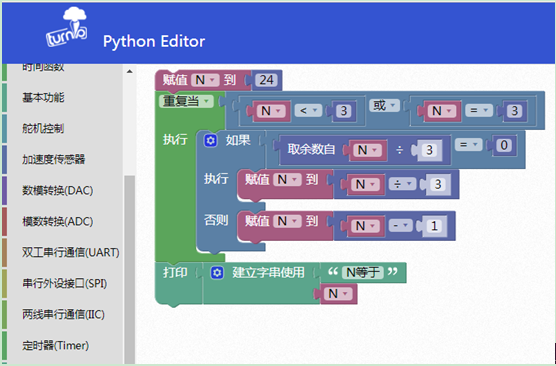Click the N等于 text string field
Image resolution: width=556 pixels, height=366 pixels.
click(x=362, y=272)
